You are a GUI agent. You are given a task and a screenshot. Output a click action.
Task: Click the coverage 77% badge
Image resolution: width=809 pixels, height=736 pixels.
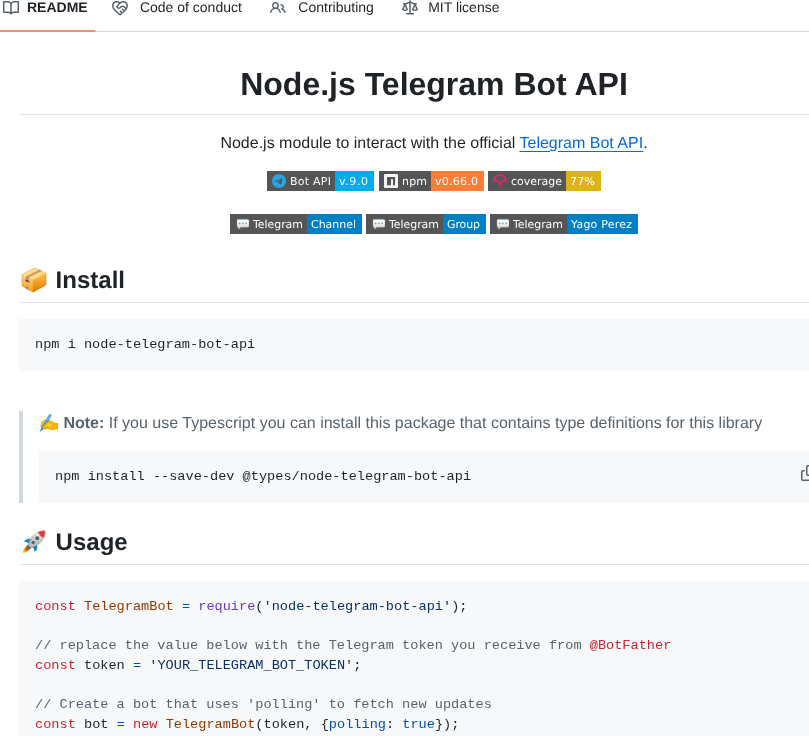[544, 181]
